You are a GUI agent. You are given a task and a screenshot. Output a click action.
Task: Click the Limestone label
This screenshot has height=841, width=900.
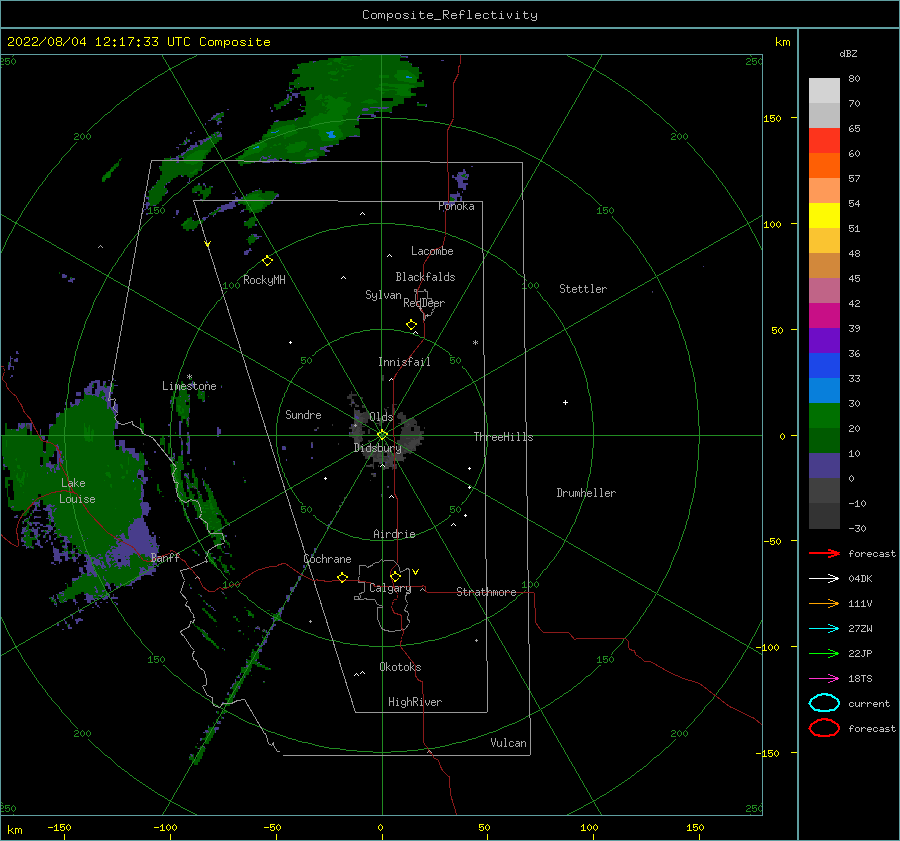tap(189, 386)
